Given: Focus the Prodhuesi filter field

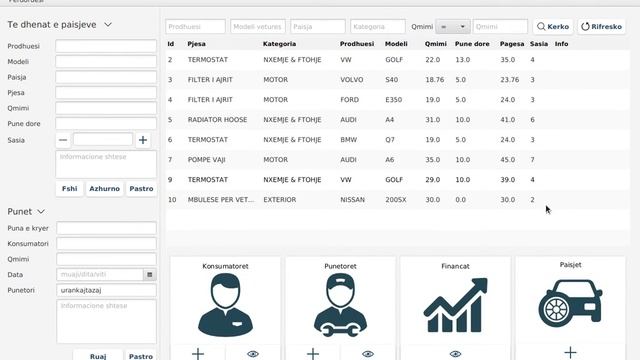Looking at the screenshot, I should [x=195, y=27].
